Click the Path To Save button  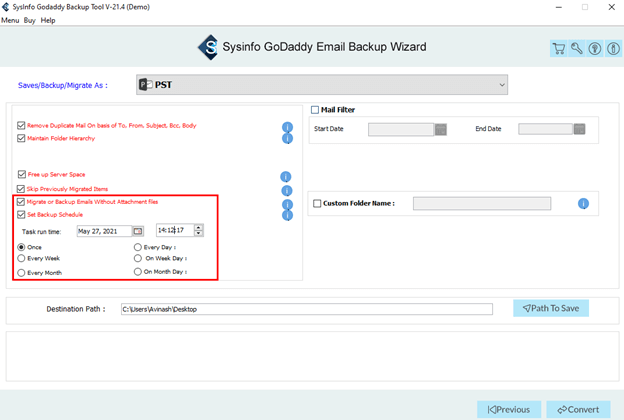pos(551,309)
